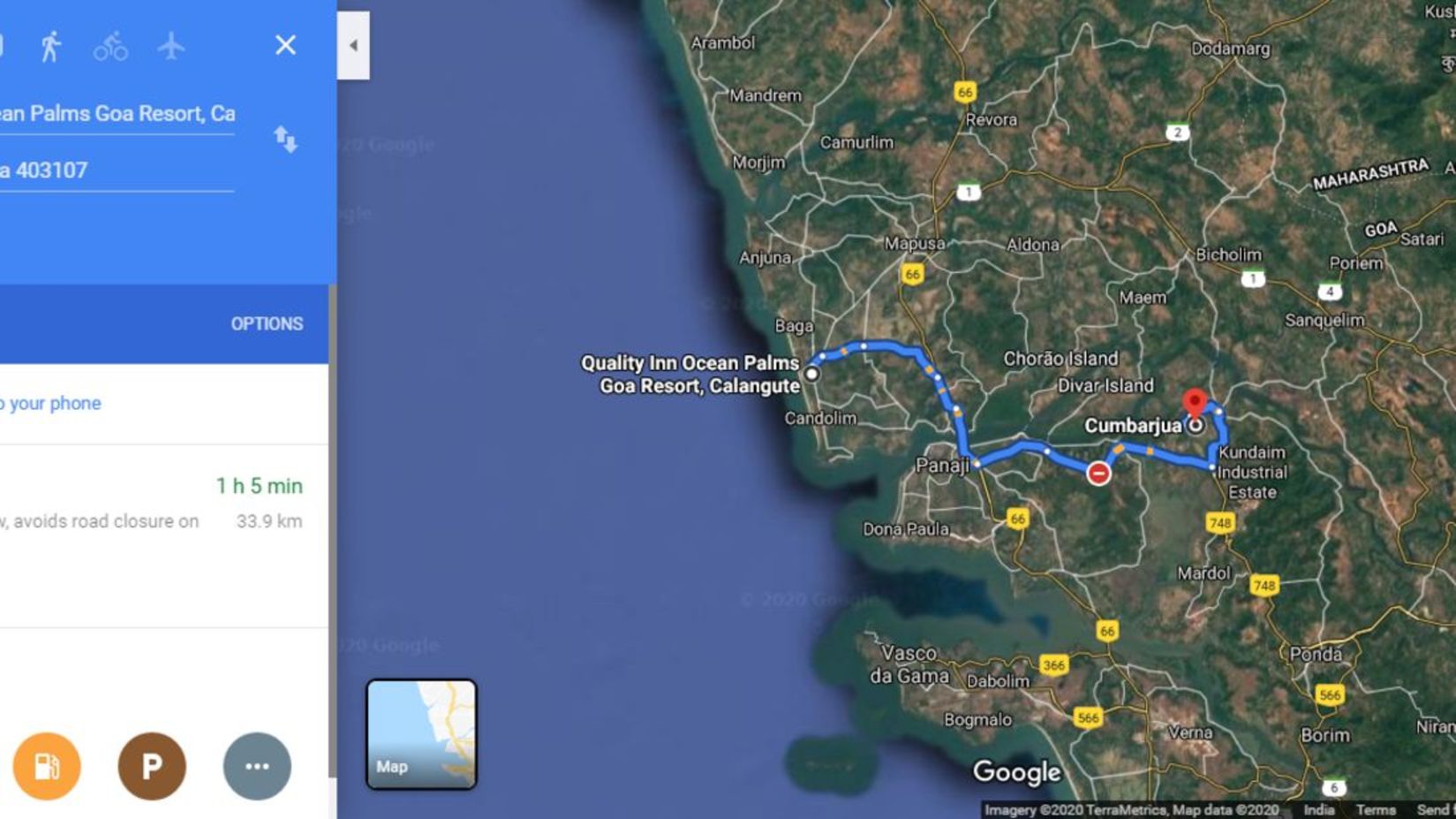The height and width of the screenshot is (819, 1456).
Task: Select flights travel mode icon
Action: point(170,46)
